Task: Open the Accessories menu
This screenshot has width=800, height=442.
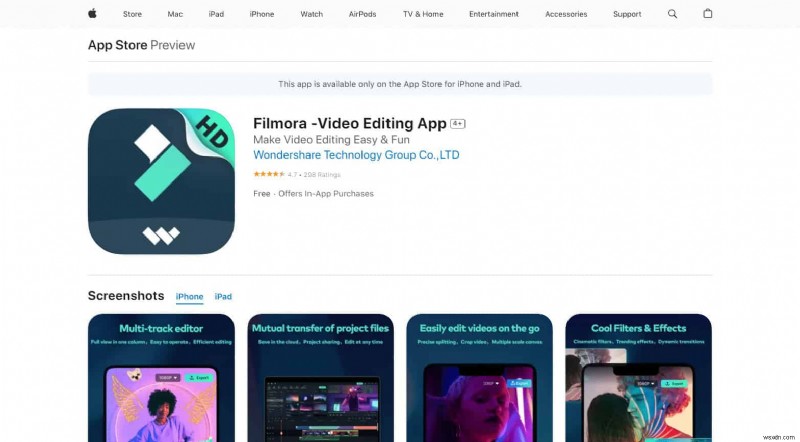Action: pos(566,14)
